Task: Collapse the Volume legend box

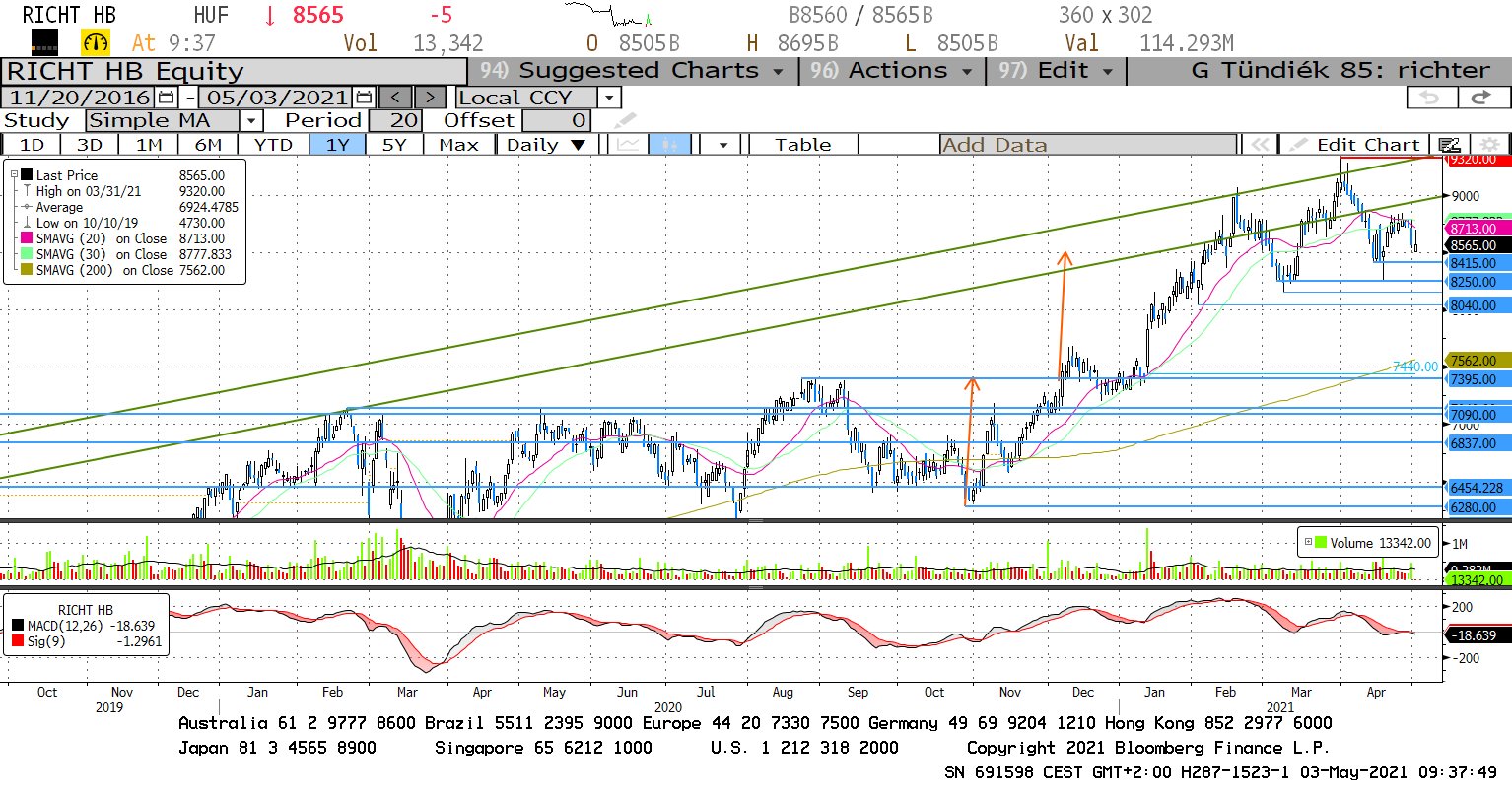Action: (1308, 543)
